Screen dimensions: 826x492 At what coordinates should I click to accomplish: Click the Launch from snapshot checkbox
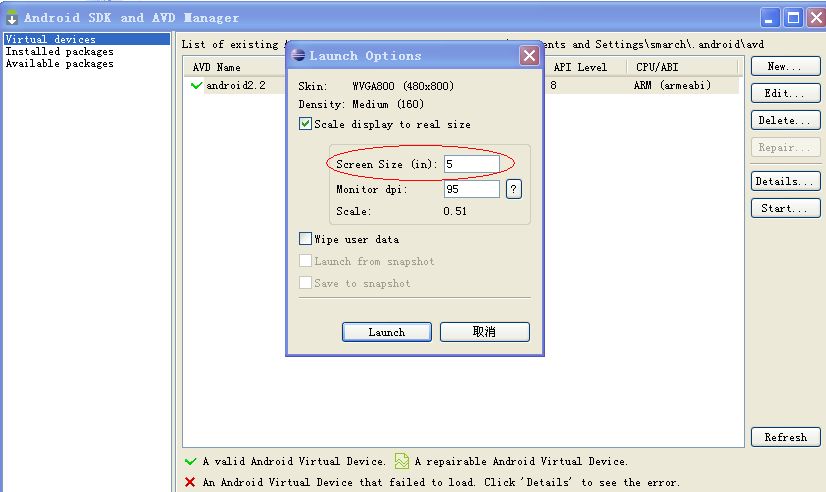pos(306,261)
